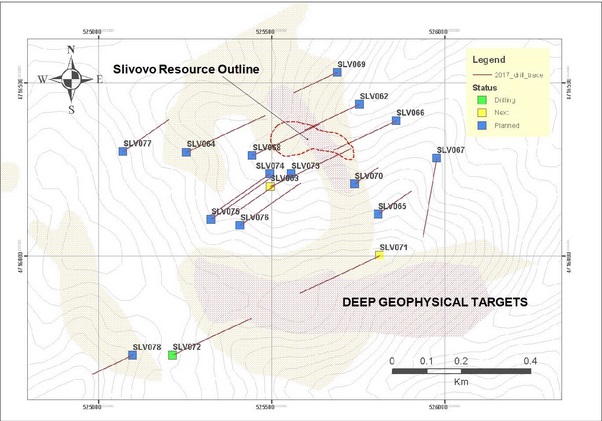602x421 pixels.
Task: Select the SLV065 planned hole marker
Action: (379, 213)
